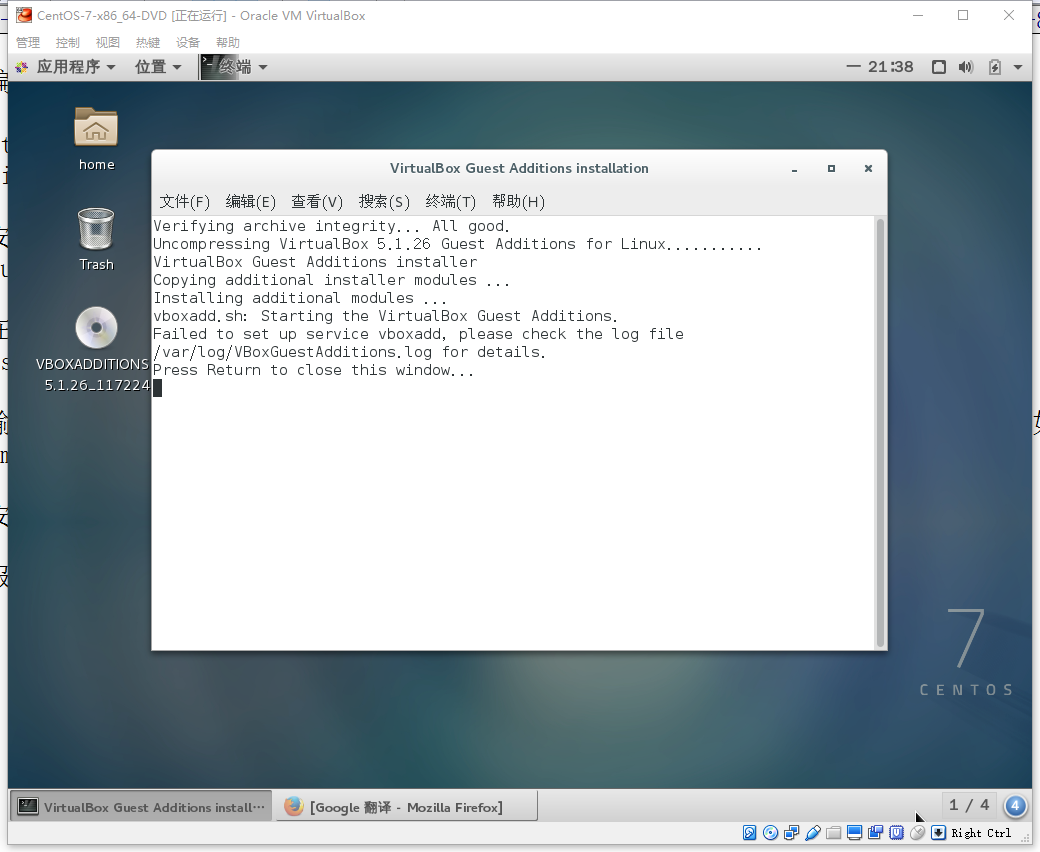Image resolution: width=1040 pixels, height=852 pixels.
Task: Switch to Google 翻译 Firefox taskbar window
Action: (405, 807)
